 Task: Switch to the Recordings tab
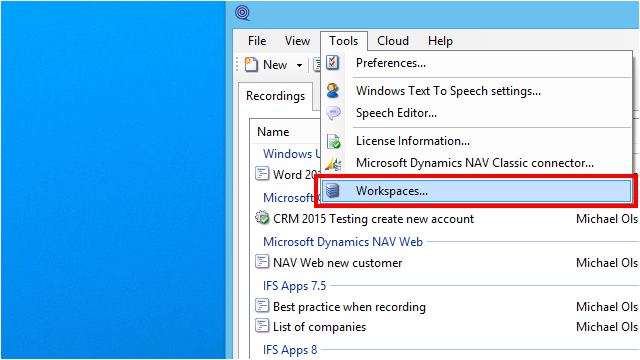click(276, 96)
